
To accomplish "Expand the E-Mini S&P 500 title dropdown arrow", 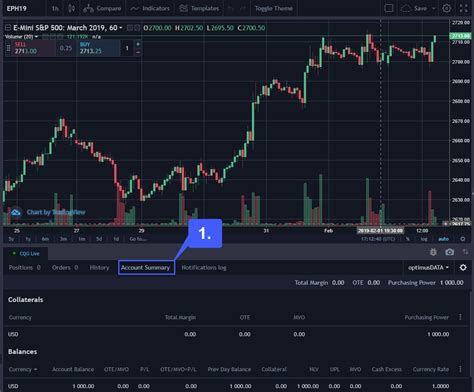I will [x=121, y=28].
